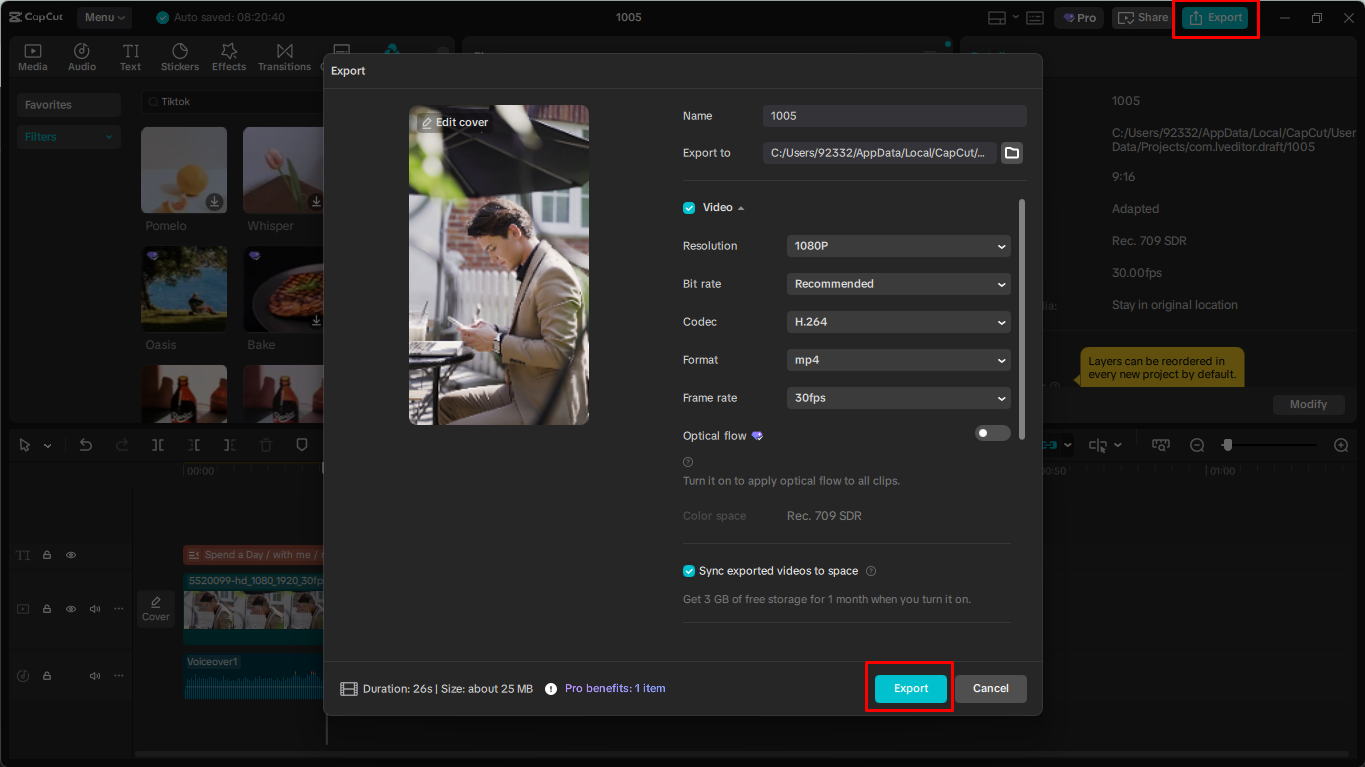Open the Audio panel
The image size is (1365, 767).
(81, 56)
